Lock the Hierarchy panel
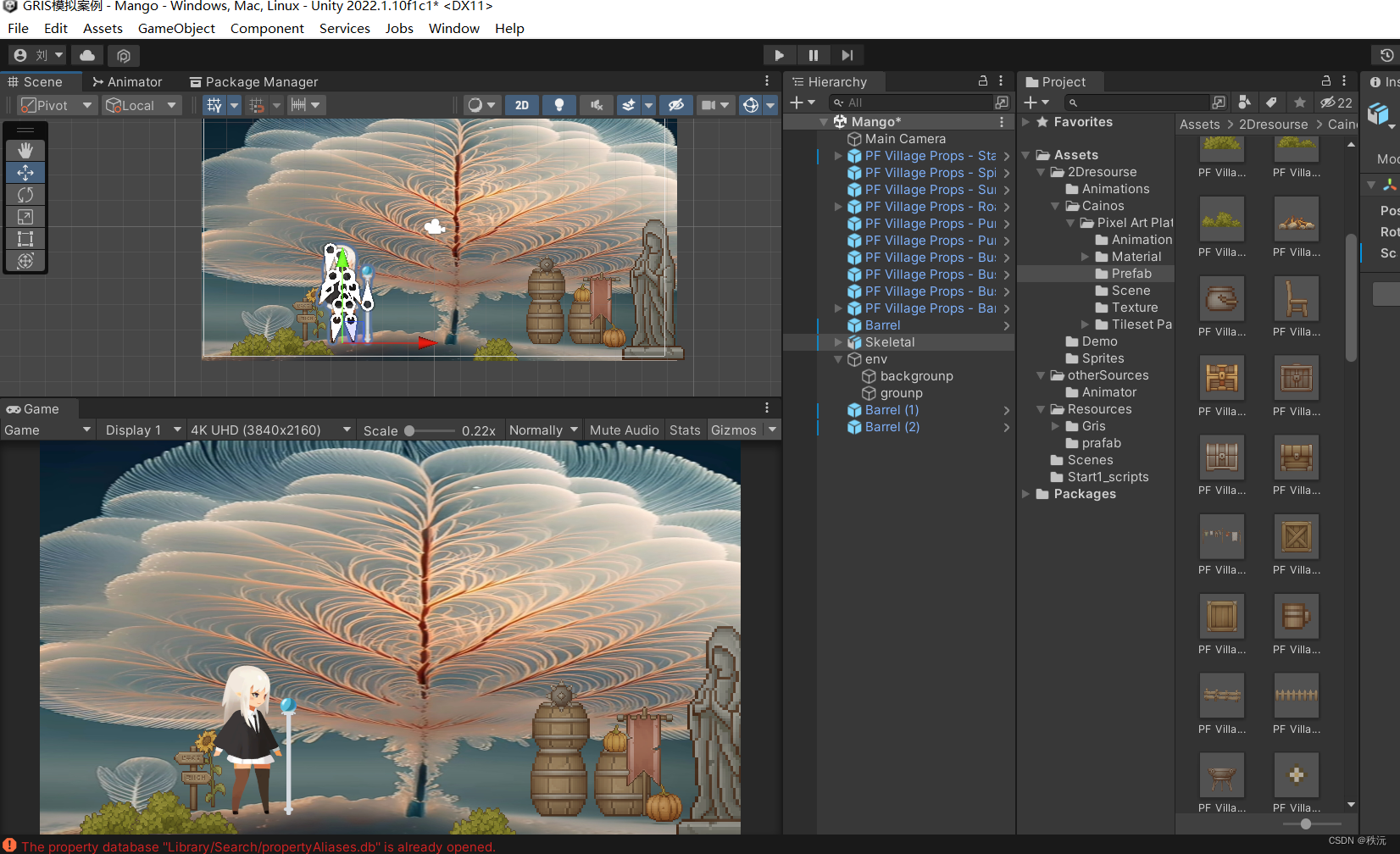Image resolution: width=1400 pixels, height=854 pixels. (983, 81)
